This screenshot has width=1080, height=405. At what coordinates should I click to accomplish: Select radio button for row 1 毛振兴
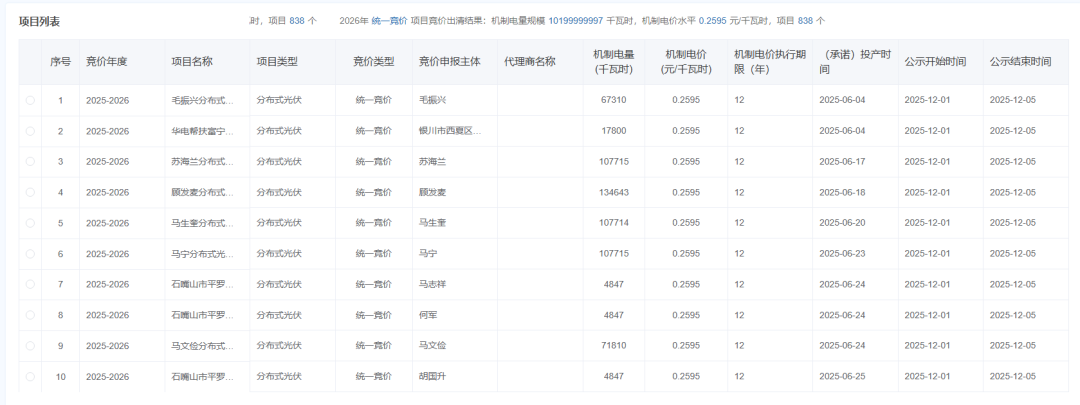point(30,101)
